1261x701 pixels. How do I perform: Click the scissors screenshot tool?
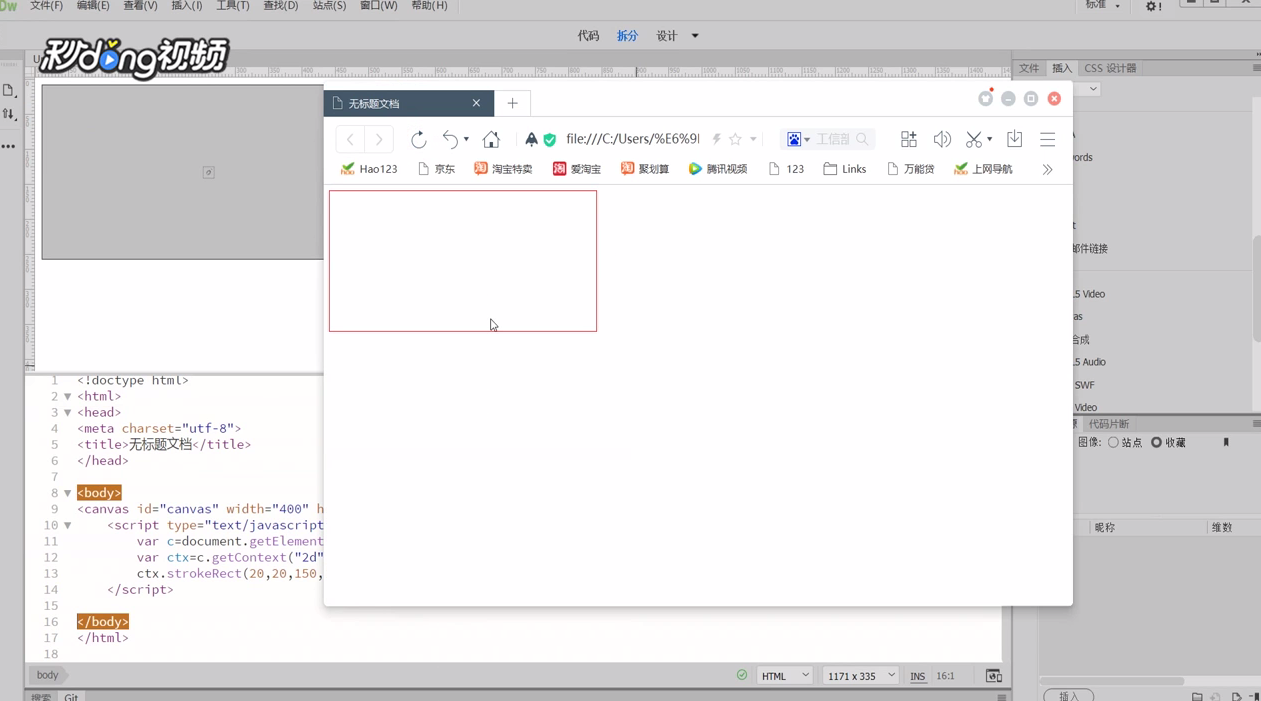[x=973, y=139]
